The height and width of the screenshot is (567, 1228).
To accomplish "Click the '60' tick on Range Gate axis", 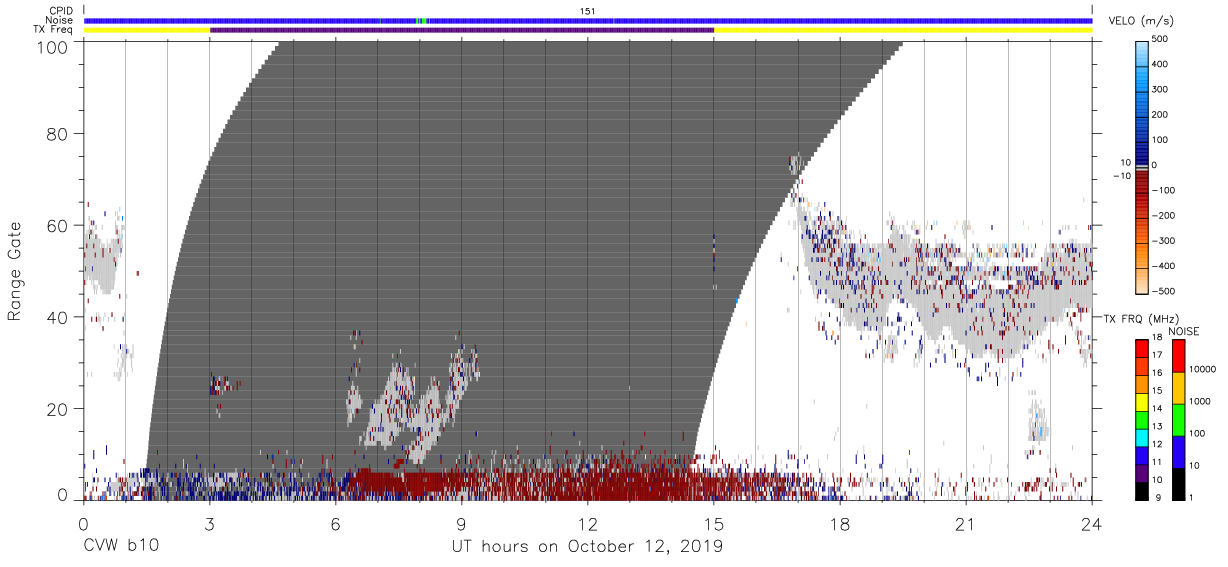I will (x=59, y=226).
